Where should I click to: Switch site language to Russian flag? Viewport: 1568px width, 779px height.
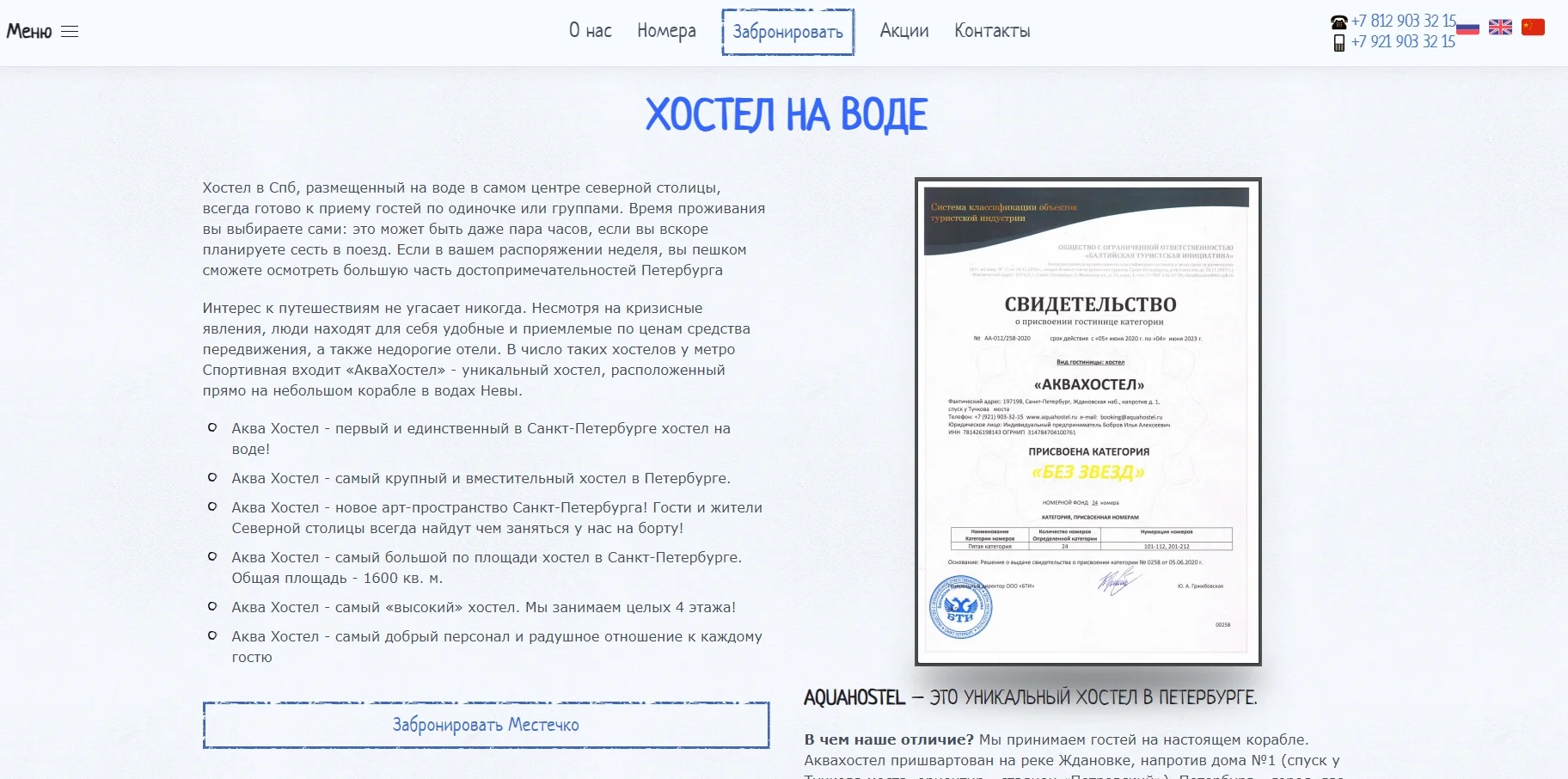coord(1467,28)
